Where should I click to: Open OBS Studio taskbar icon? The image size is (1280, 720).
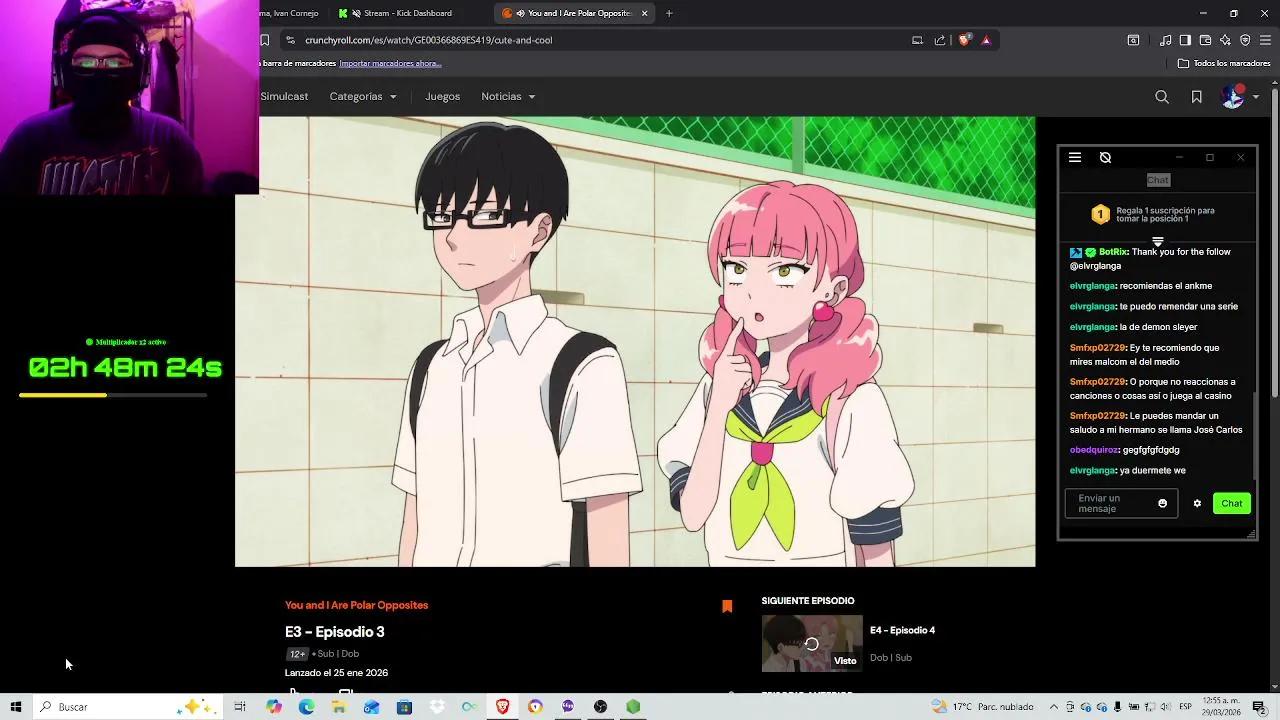(x=600, y=707)
